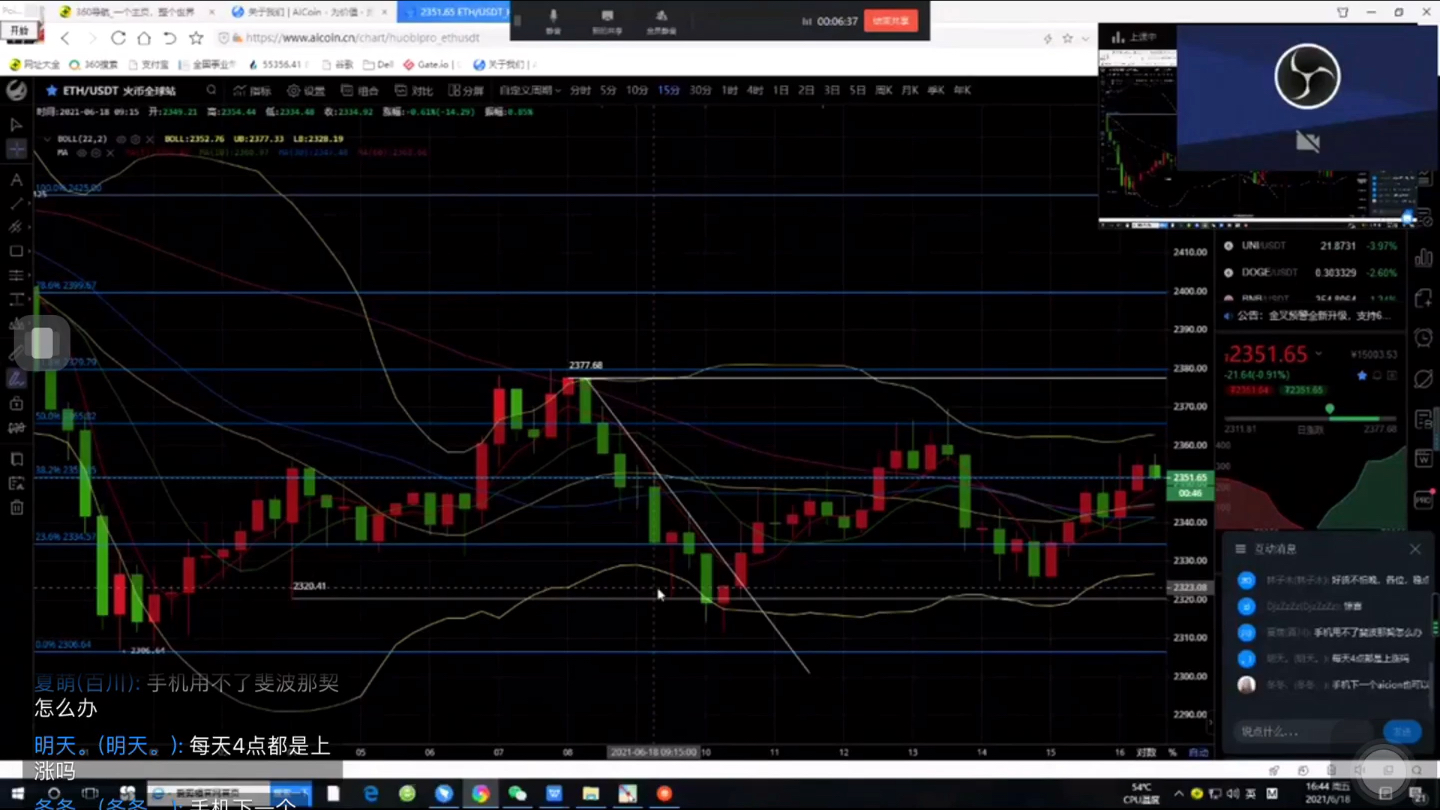Open the 设置 settings menu
The width and height of the screenshot is (1440, 810).
point(306,90)
